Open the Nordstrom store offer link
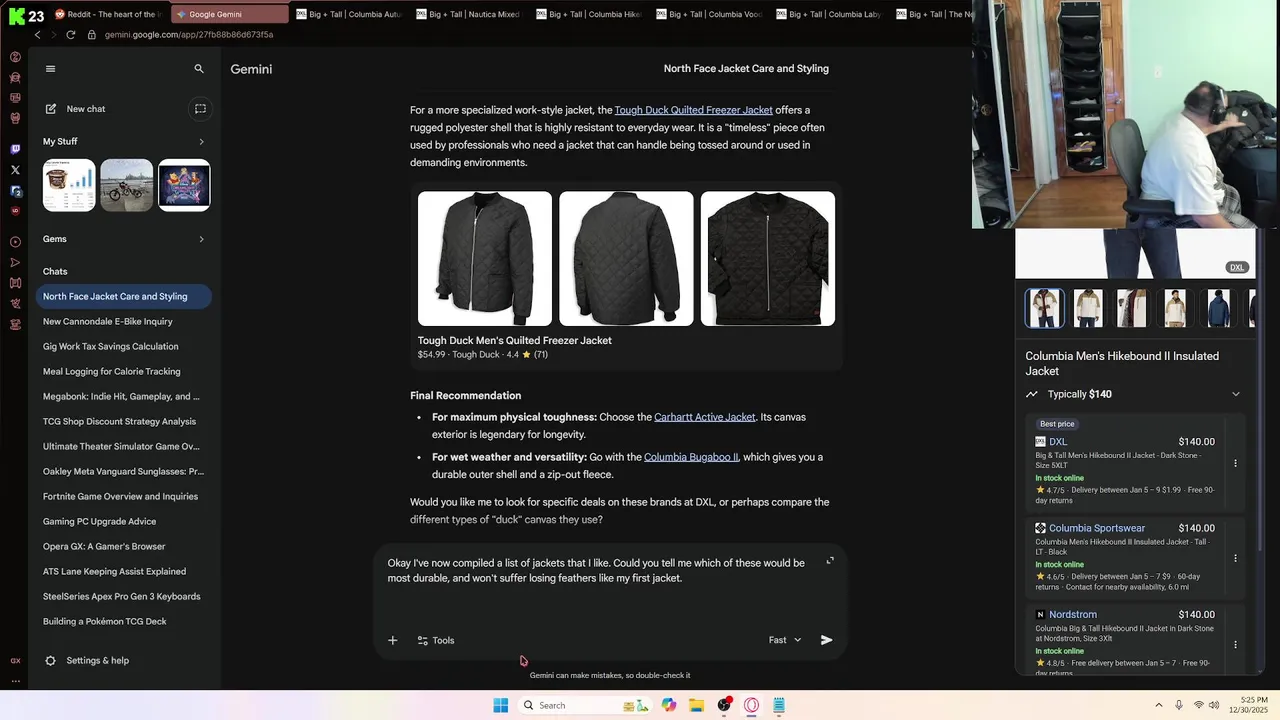The width and height of the screenshot is (1280, 720). click(1073, 615)
